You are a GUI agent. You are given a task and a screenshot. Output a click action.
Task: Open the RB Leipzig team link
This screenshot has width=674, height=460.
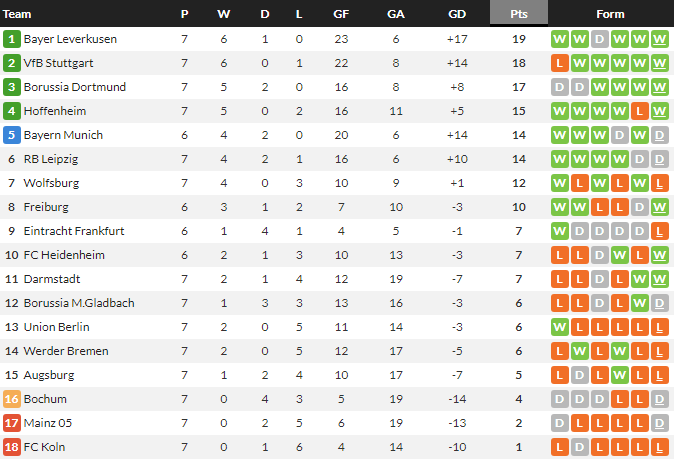52,159
